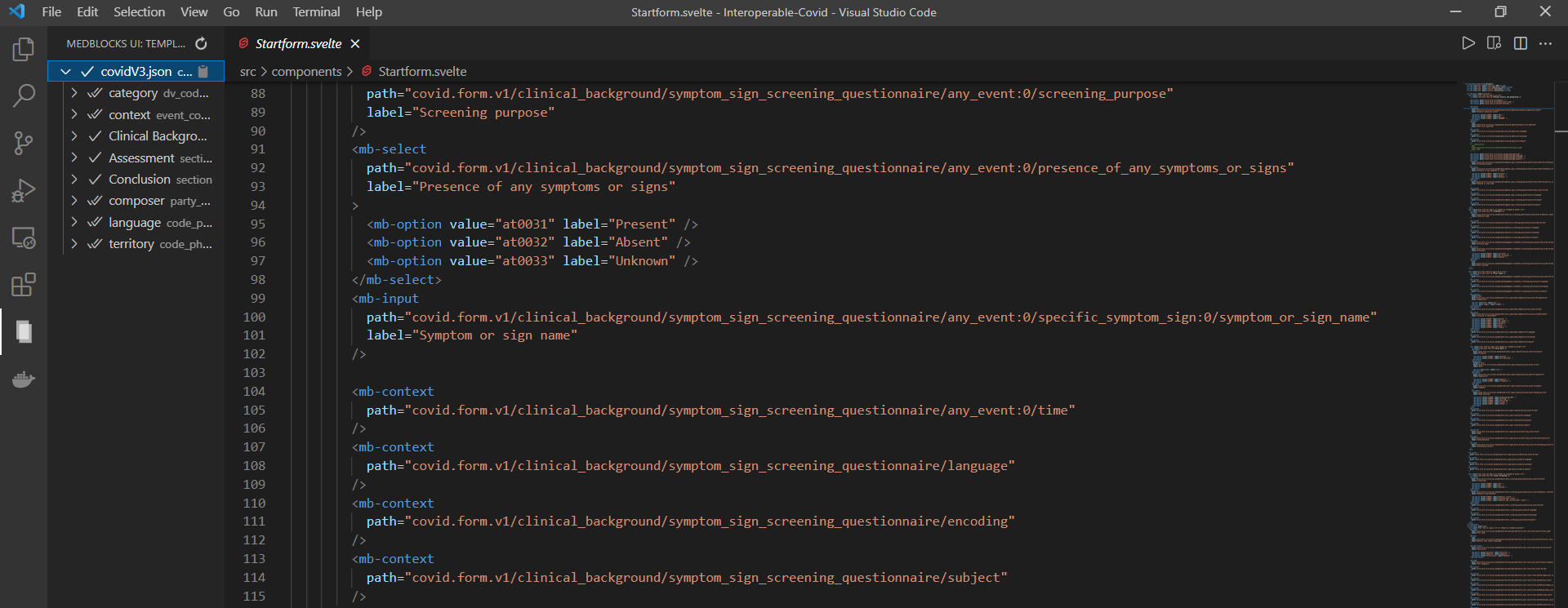Click the double-check mark beside territory

click(x=95, y=244)
